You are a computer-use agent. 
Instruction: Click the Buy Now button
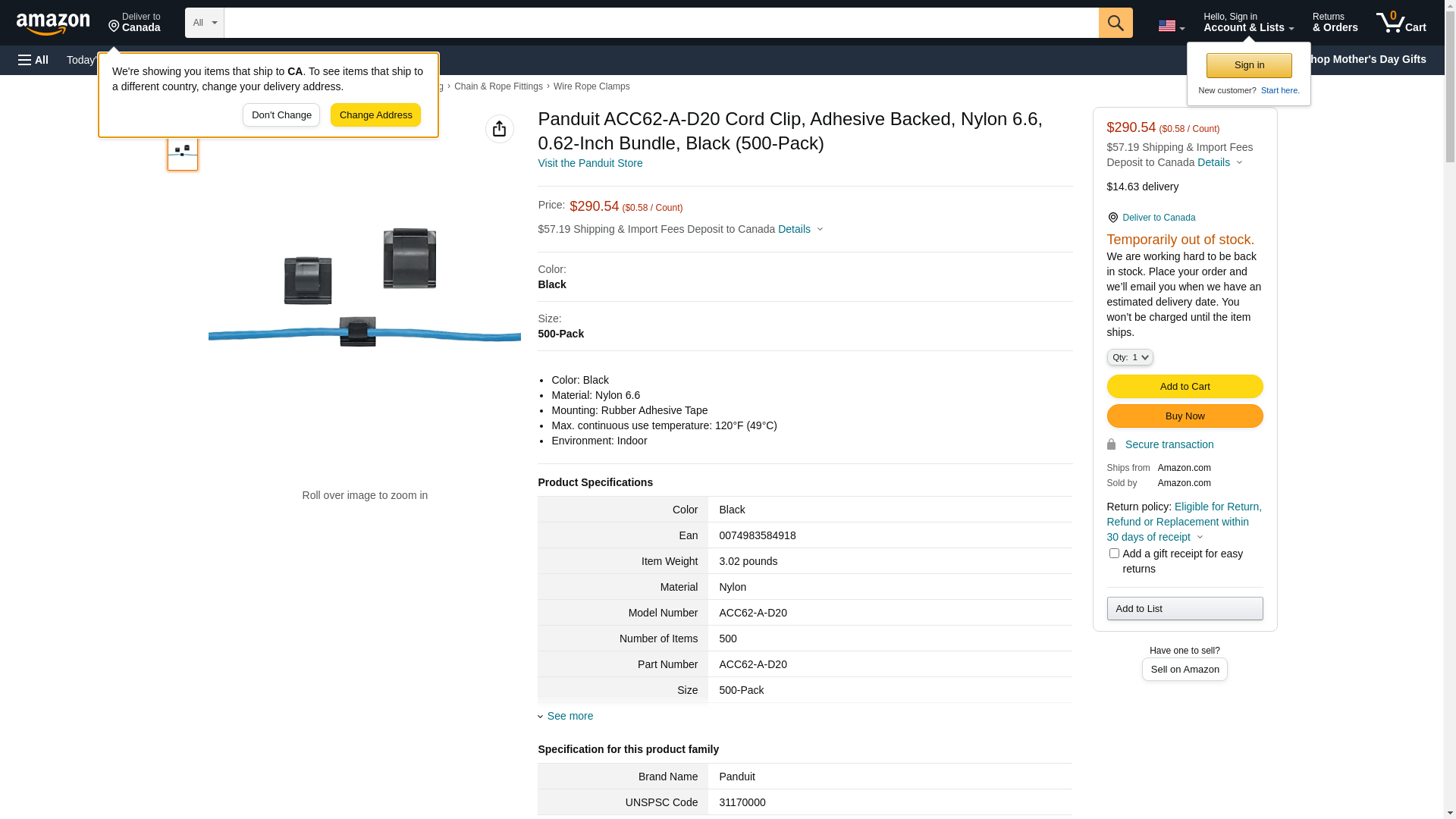pyautogui.click(x=1184, y=416)
